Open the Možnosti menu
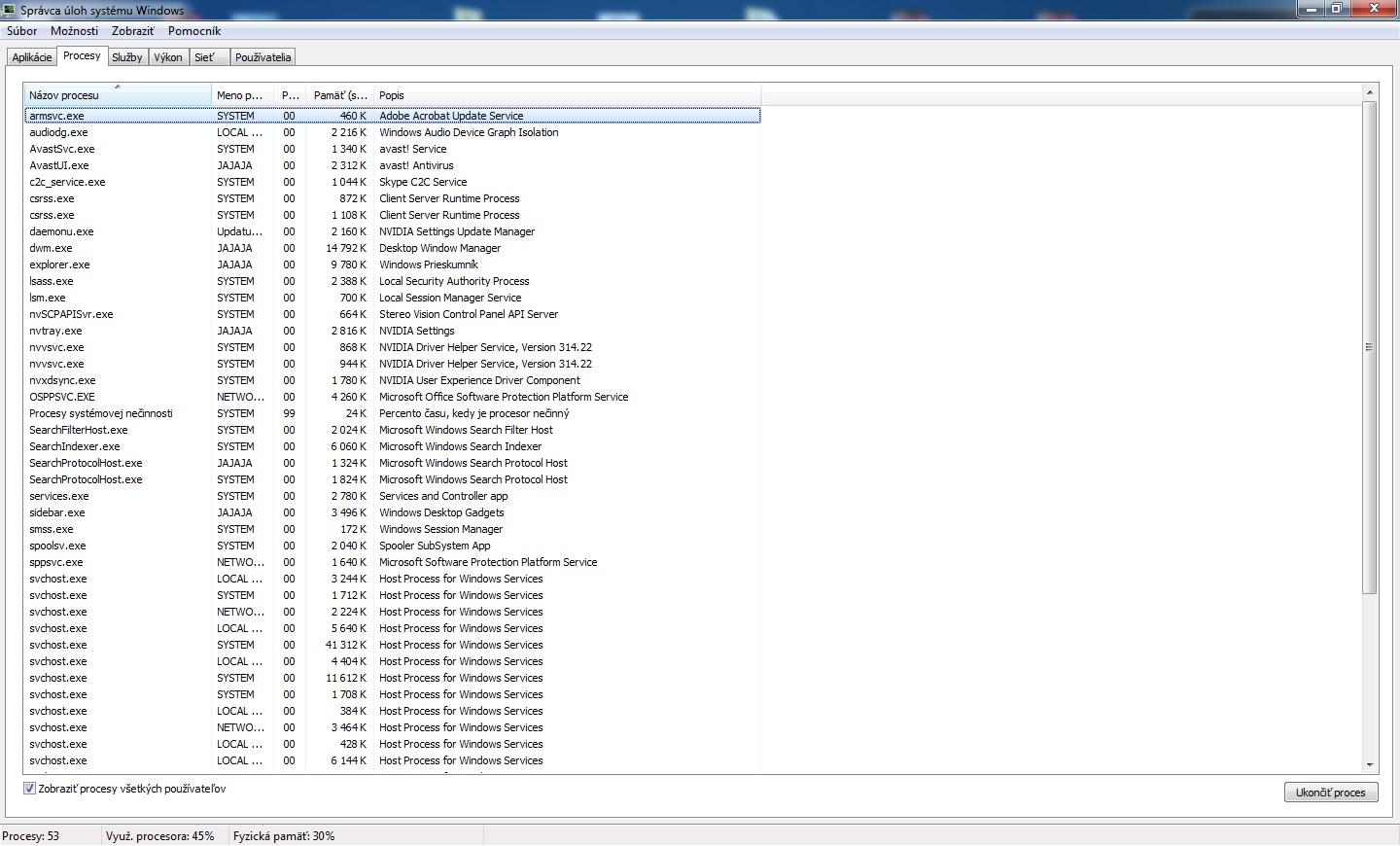The height and width of the screenshot is (846, 1400). pos(75,31)
